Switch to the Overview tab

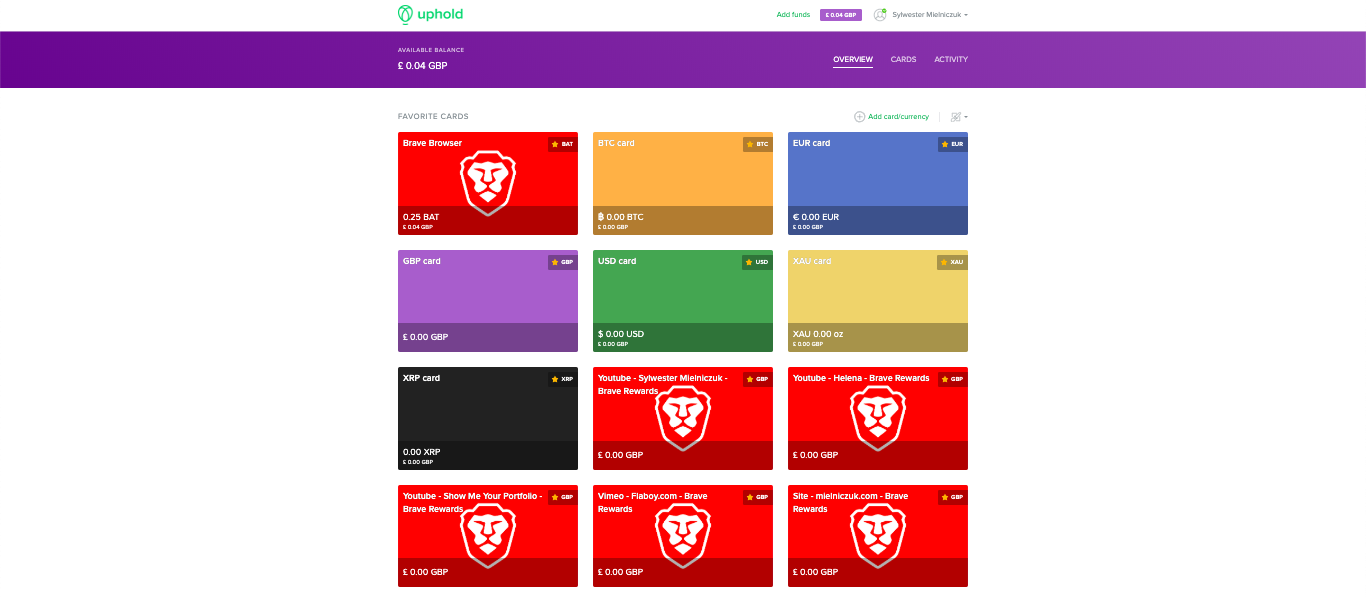point(853,60)
